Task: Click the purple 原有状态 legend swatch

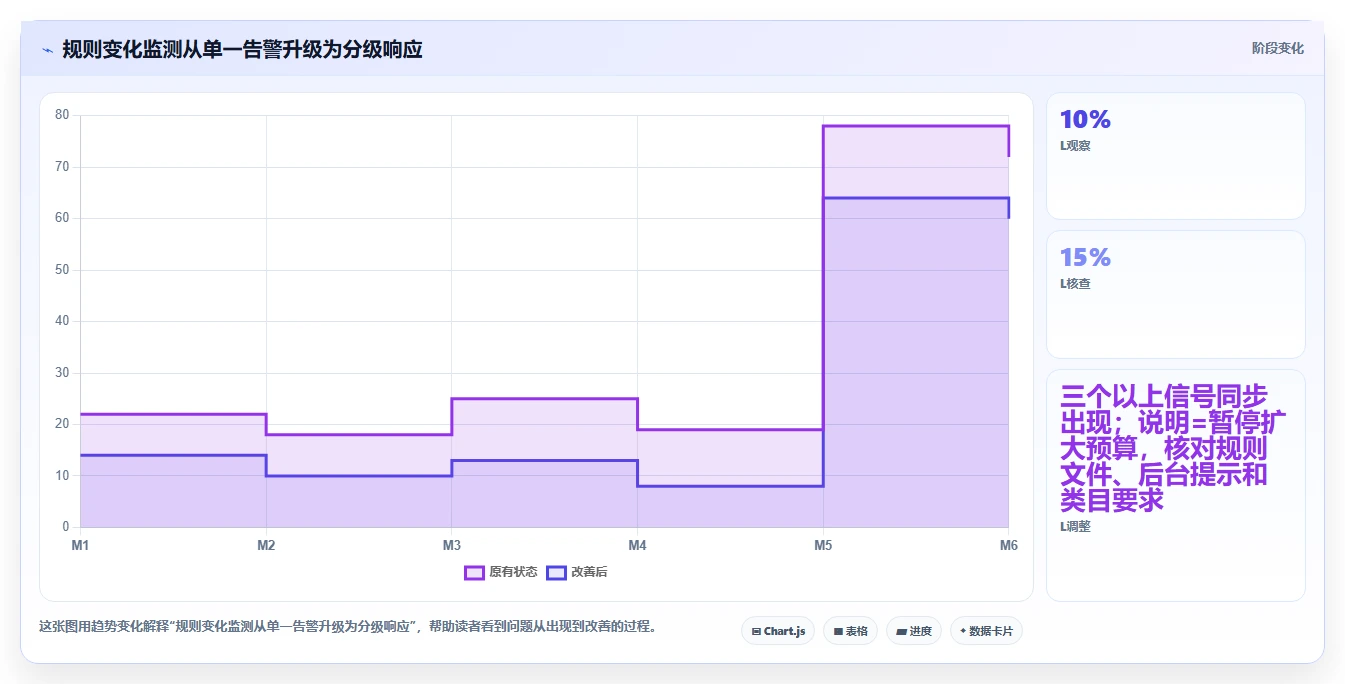Action: 474,572
